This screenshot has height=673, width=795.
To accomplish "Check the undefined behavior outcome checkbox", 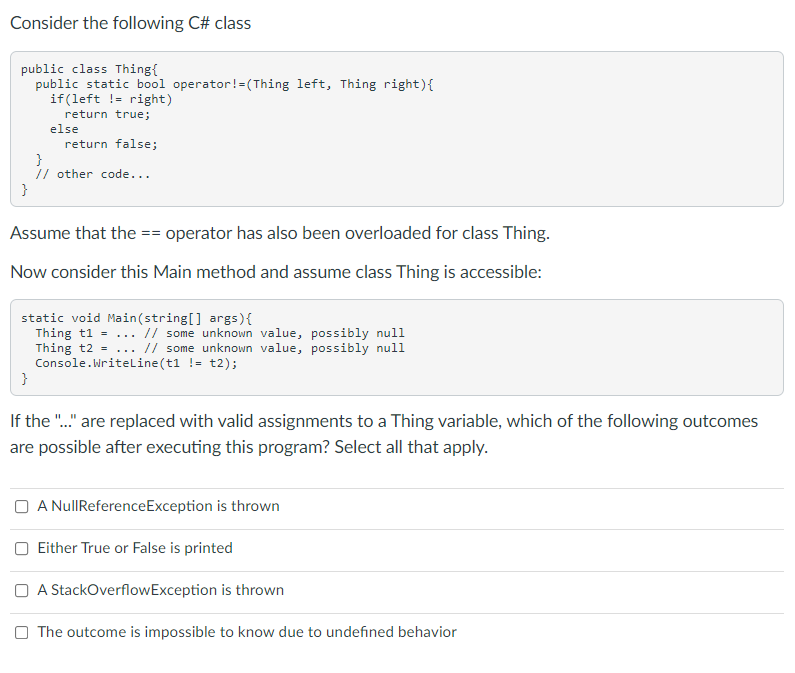I will pyautogui.click(x=21, y=632).
